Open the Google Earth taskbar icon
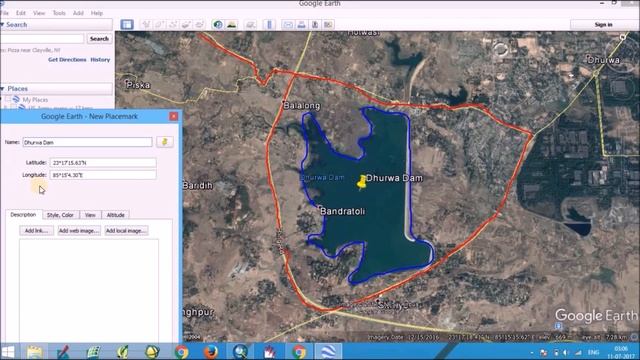 [328, 351]
